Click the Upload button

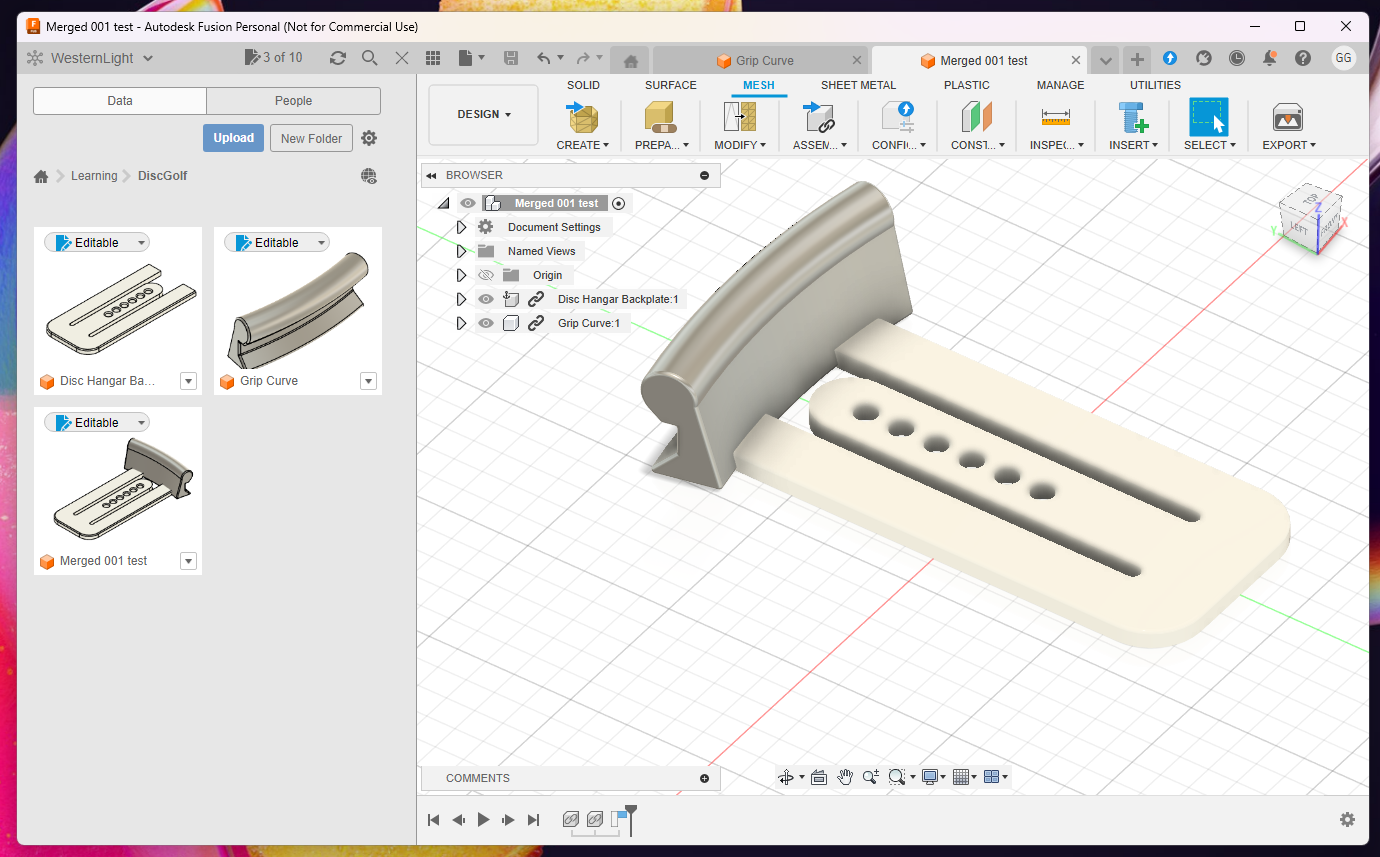pos(233,138)
